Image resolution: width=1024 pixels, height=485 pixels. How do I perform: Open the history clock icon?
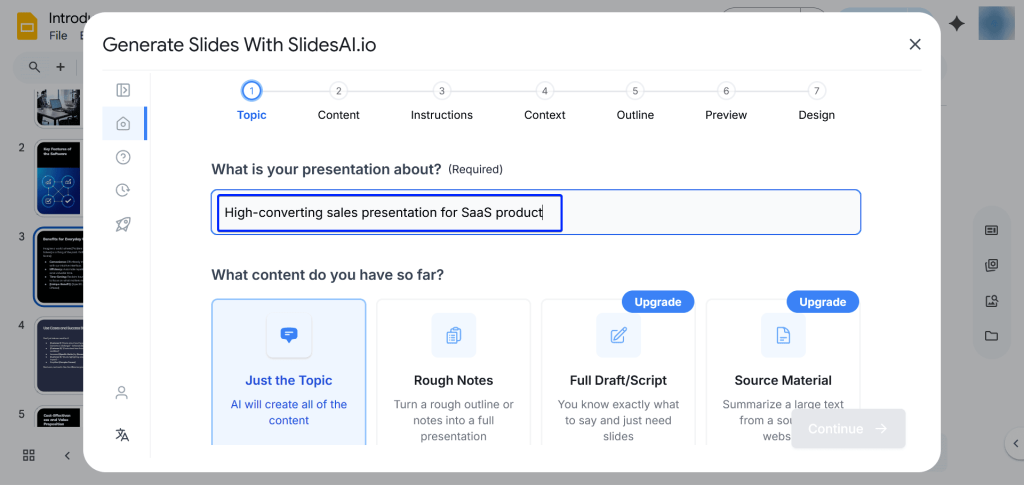tap(123, 190)
